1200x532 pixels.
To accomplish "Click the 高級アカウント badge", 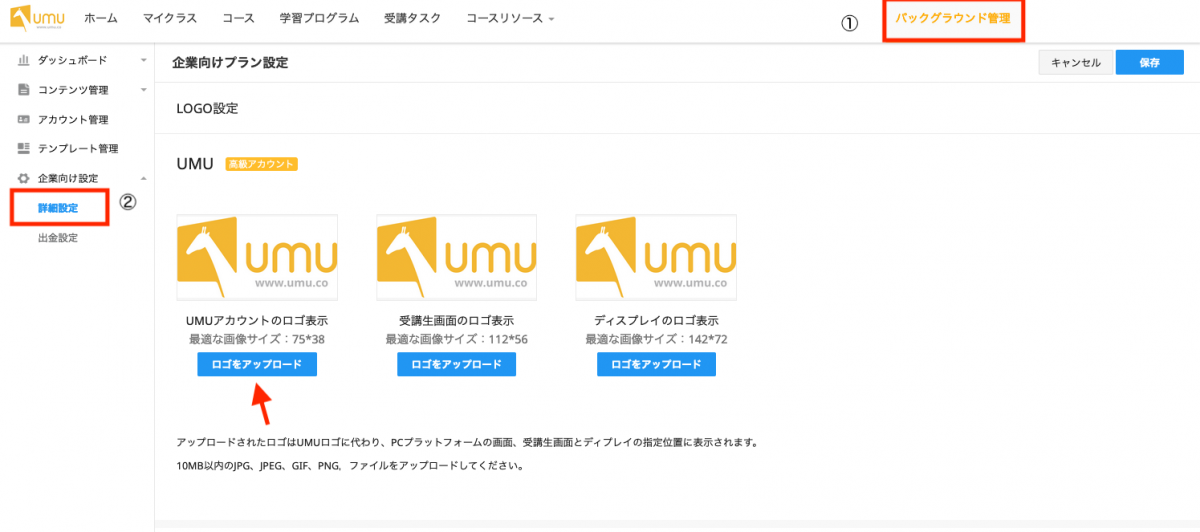I will [x=262, y=164].
